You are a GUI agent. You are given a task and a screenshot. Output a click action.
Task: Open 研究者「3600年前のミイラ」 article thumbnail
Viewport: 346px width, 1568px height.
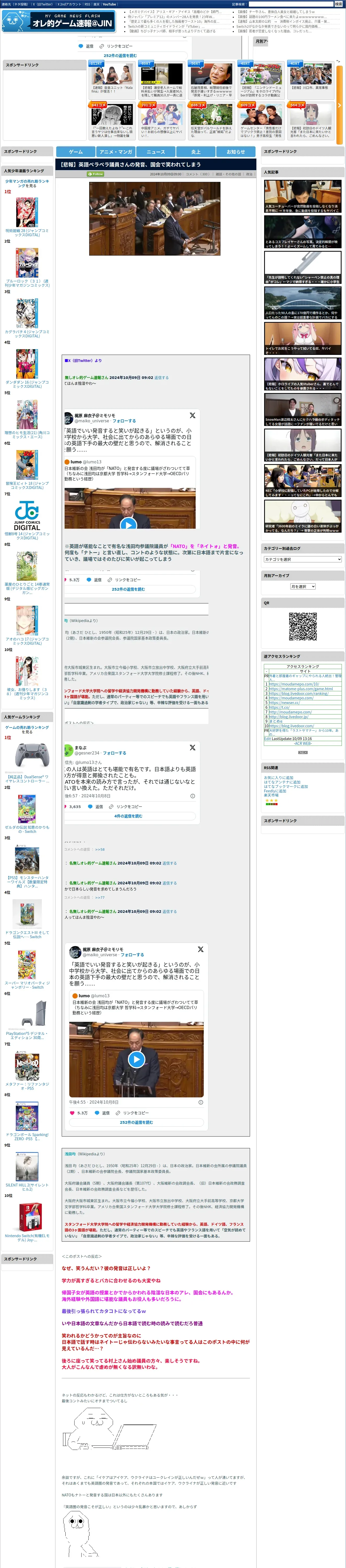303,516
